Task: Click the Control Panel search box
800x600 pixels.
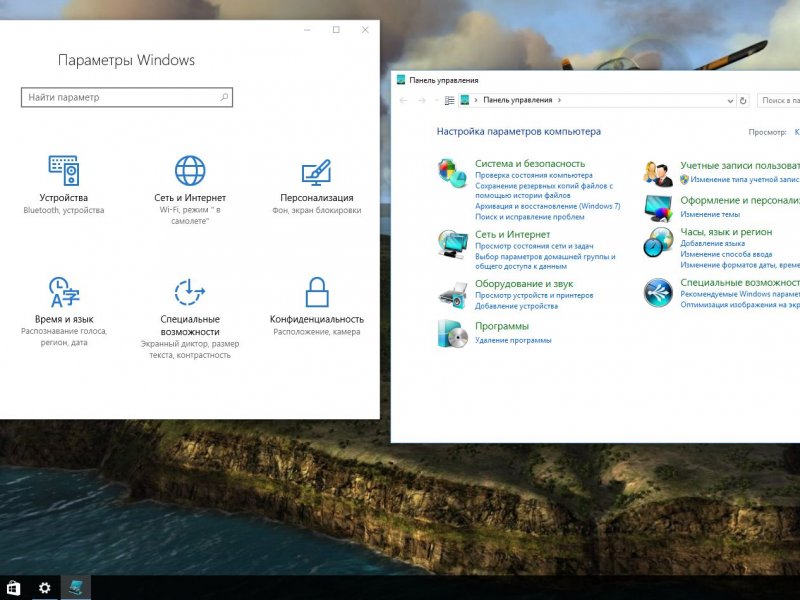Action: click(x=779, y=101)
